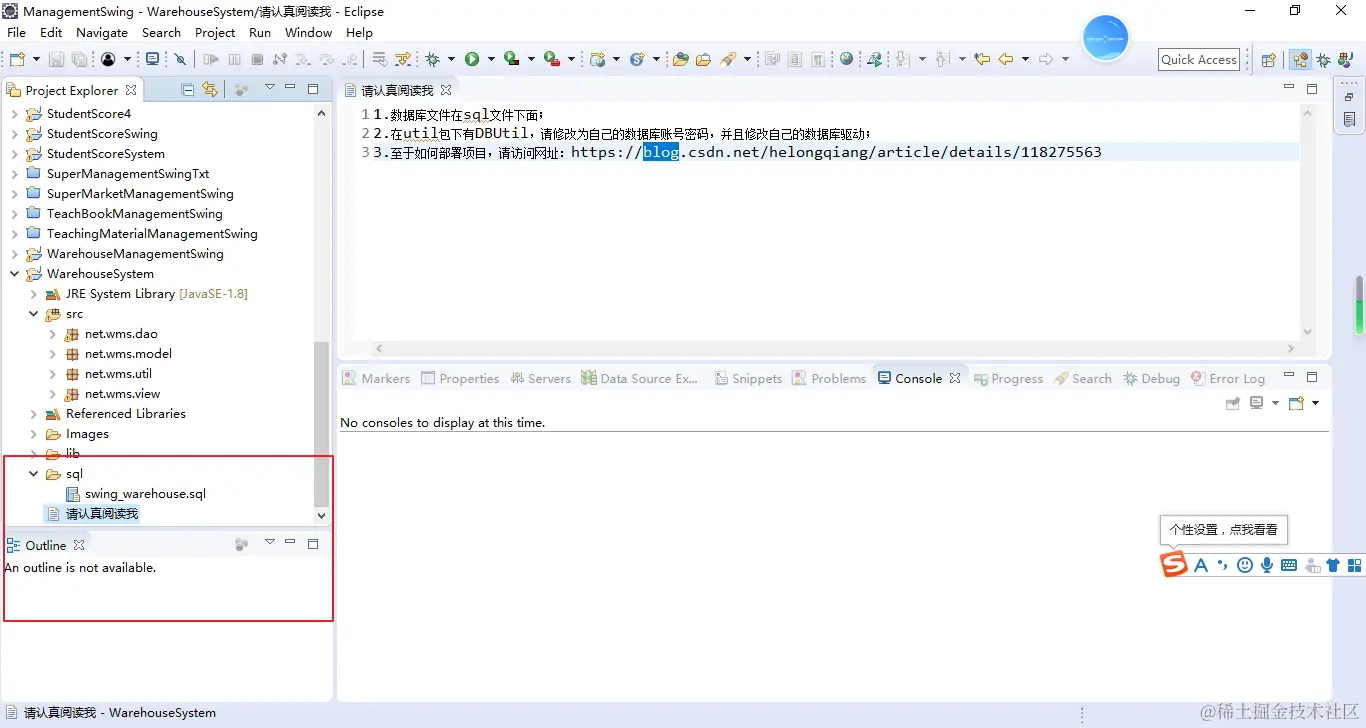Click the Quick Access search field
Image resolution: width=1366 pixels, height=728 pixels.
coord(1199,59)
